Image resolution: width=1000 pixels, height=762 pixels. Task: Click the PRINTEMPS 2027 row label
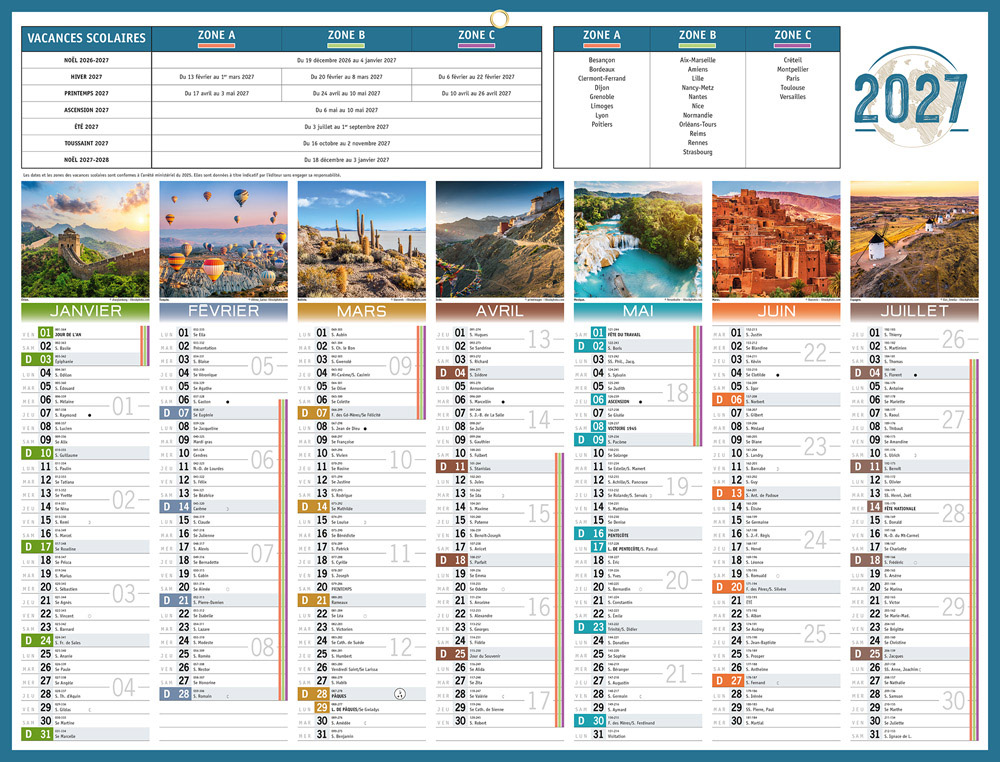87,93
